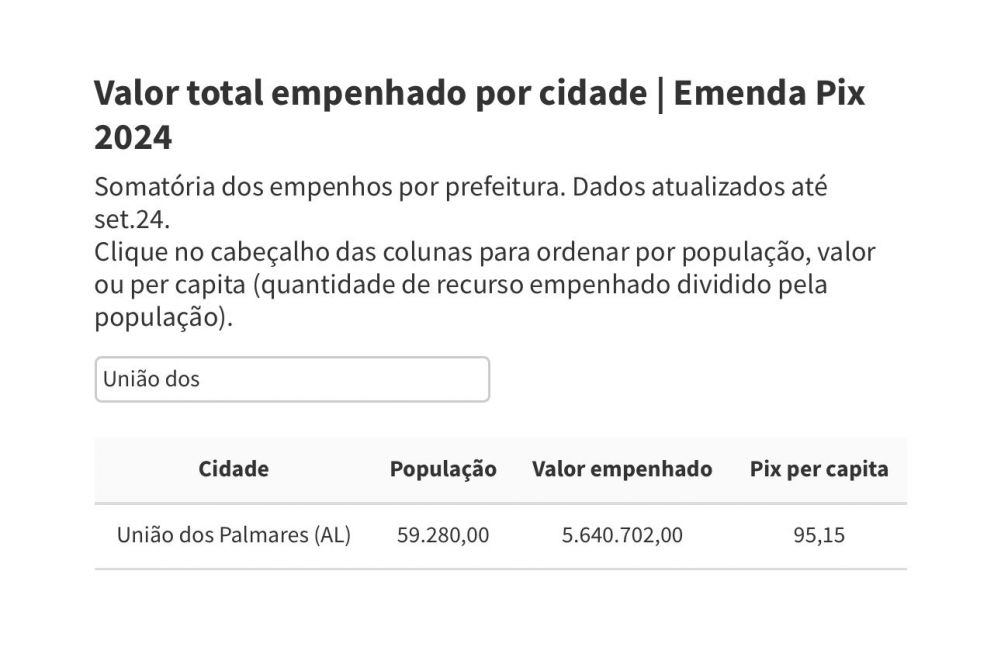1000x653 pixels.
Task: Select the União dos Palmares (AL) cell
Action: tap(233, 534)
